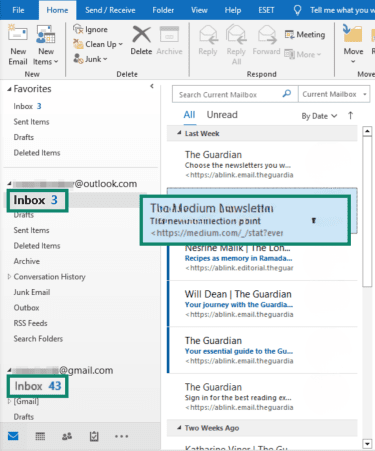
Task: Open the File tab
Action: coord(18,10)
